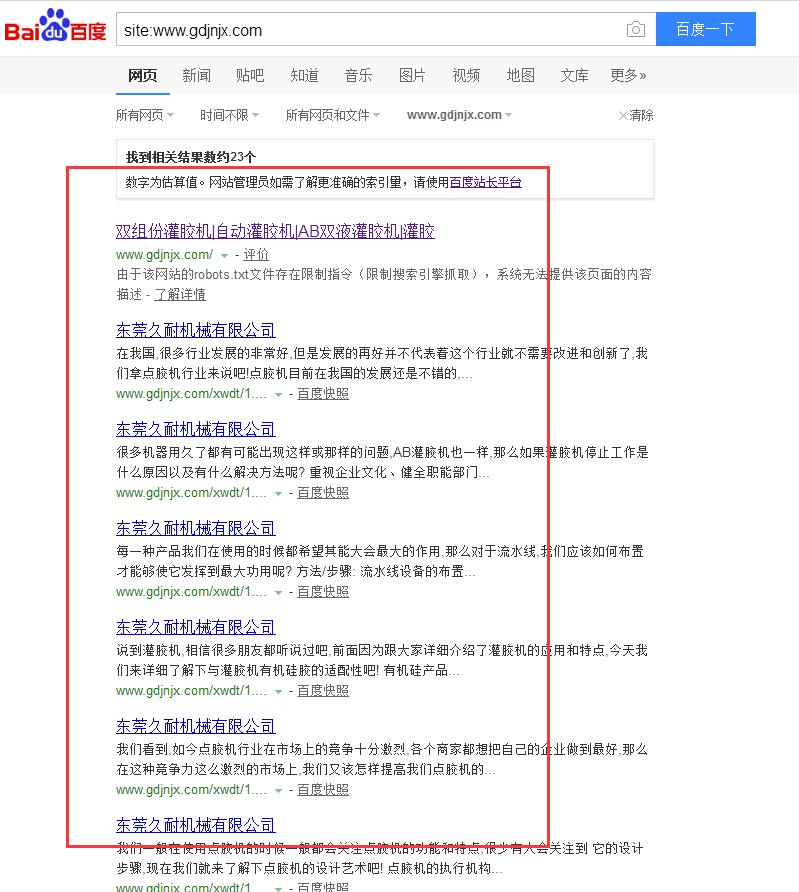Screen dimensions: 799x892
Task: Open the 更多» menu
Action: pos(628,75)
